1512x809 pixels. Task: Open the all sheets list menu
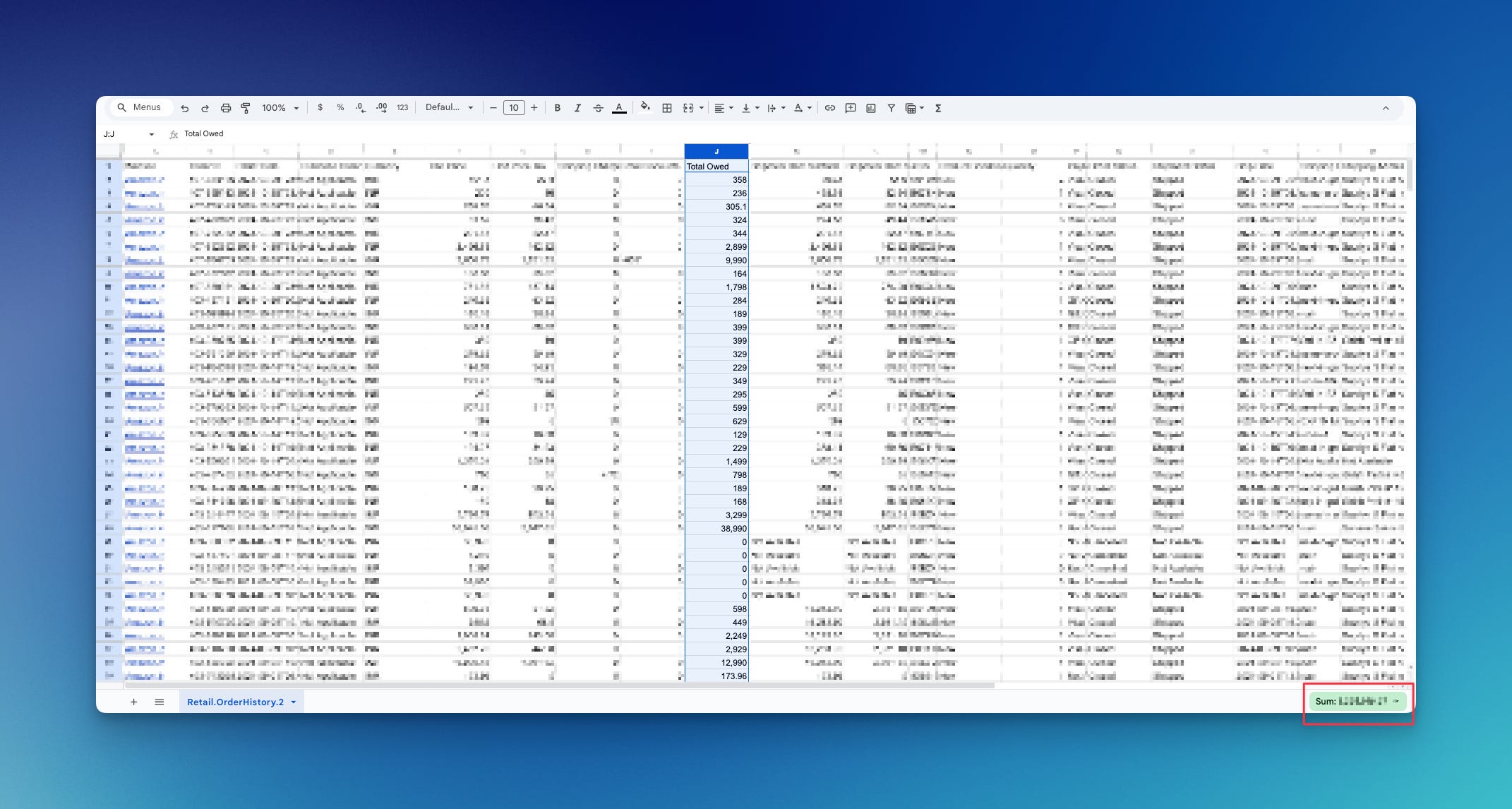160,702
